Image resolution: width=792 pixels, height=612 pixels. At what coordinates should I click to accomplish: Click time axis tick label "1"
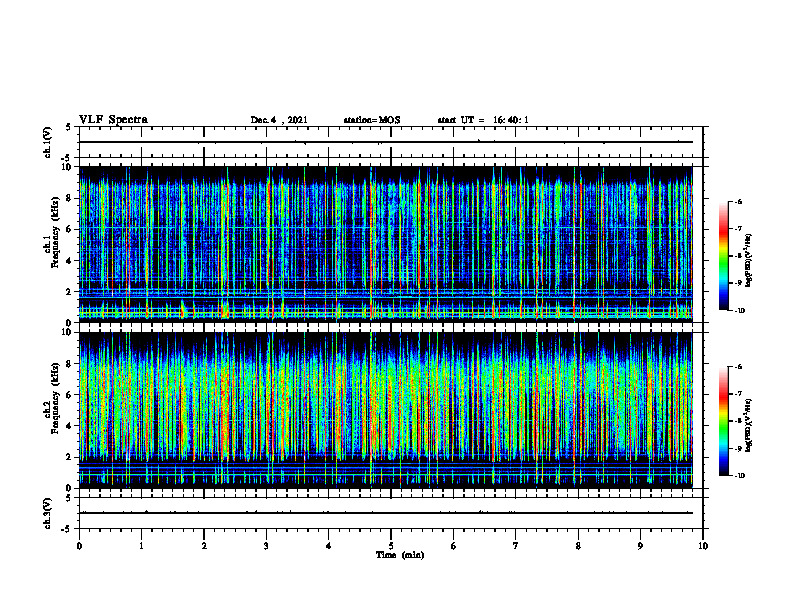click(x=141, y=546)
